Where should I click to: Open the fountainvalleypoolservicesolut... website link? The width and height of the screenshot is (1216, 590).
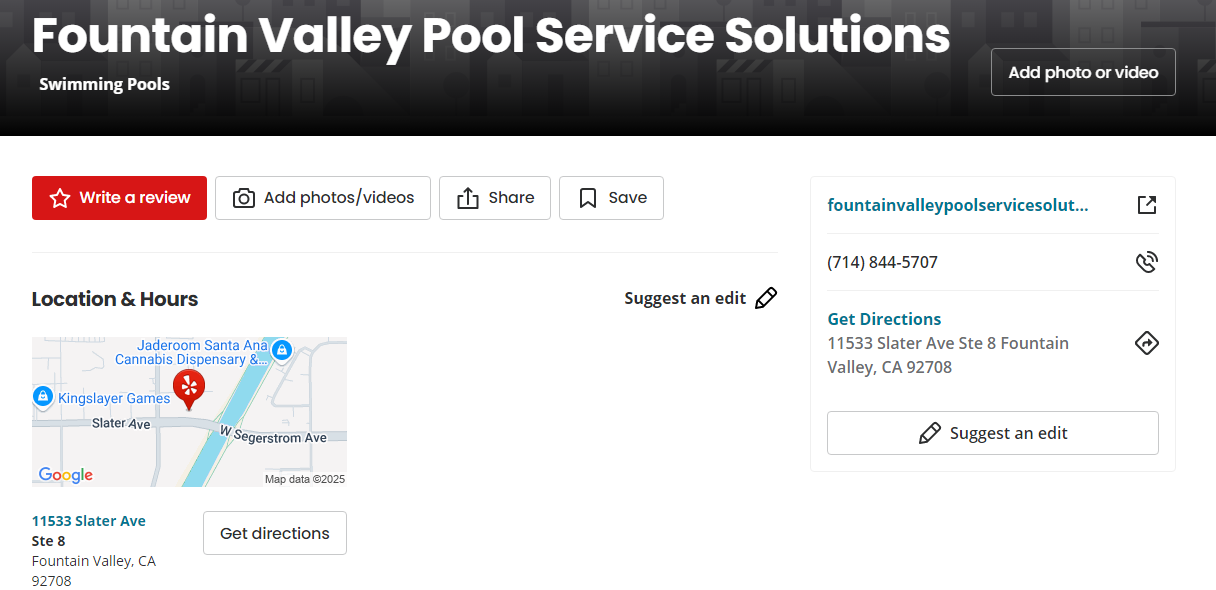tap(958, 205)
